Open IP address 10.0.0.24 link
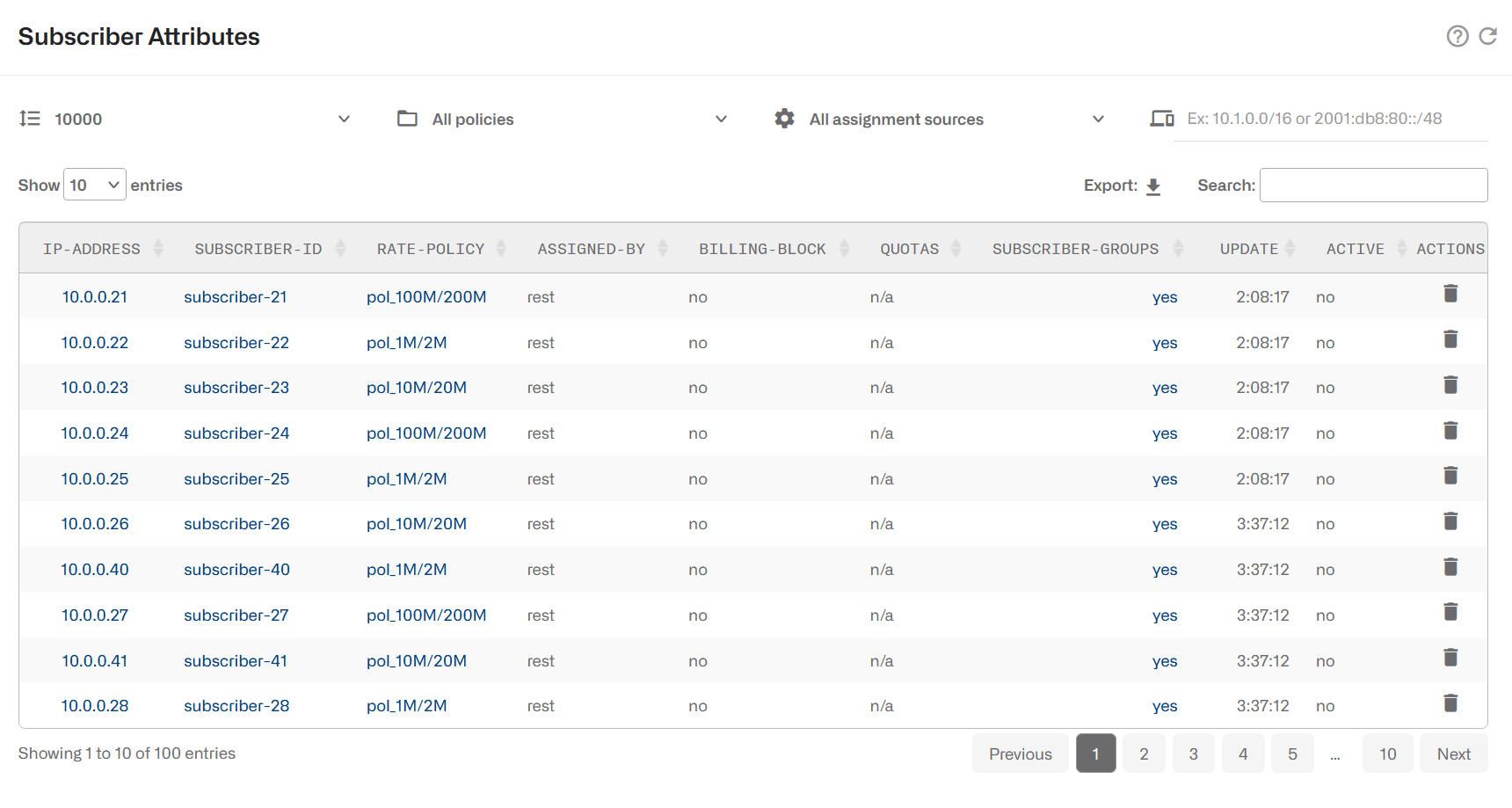Viewport: 1512px width, 808px height. (94, 433)
